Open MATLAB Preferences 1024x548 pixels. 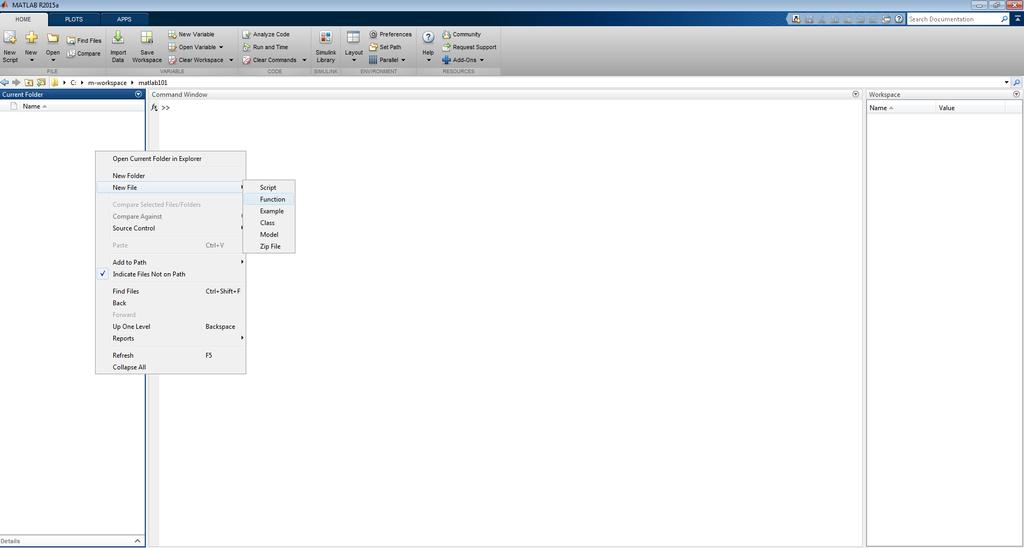(x=391, y=34)
